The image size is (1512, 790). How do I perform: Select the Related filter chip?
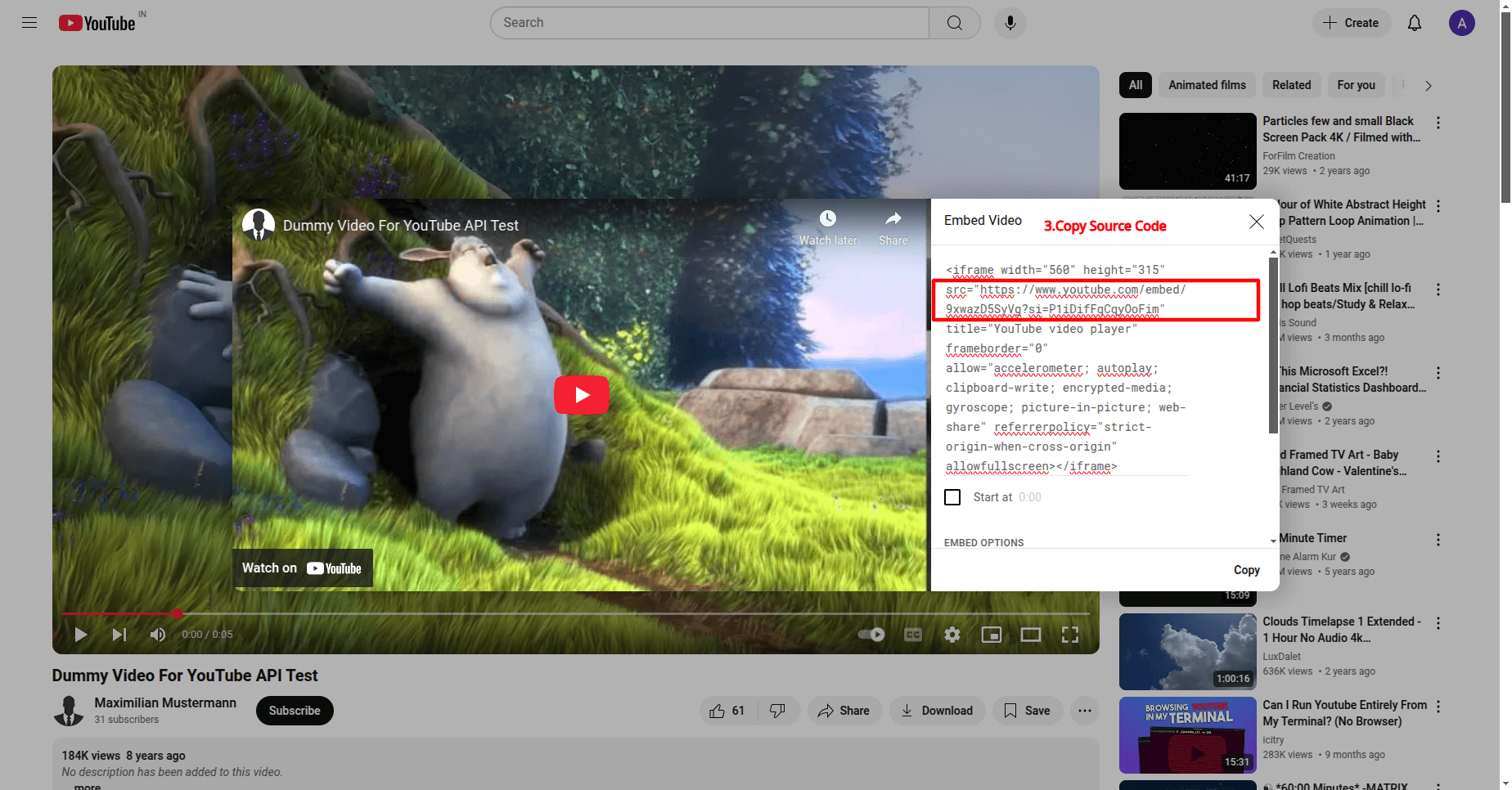click(1291, 85)
